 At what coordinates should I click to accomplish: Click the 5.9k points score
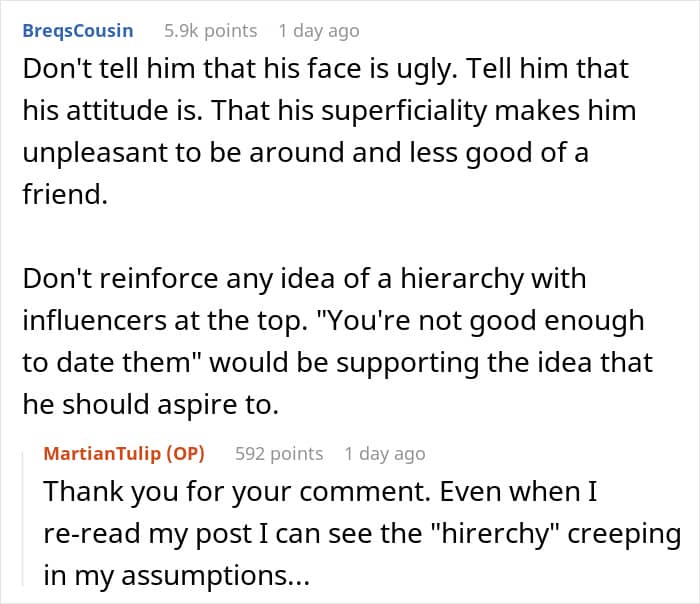211,31
